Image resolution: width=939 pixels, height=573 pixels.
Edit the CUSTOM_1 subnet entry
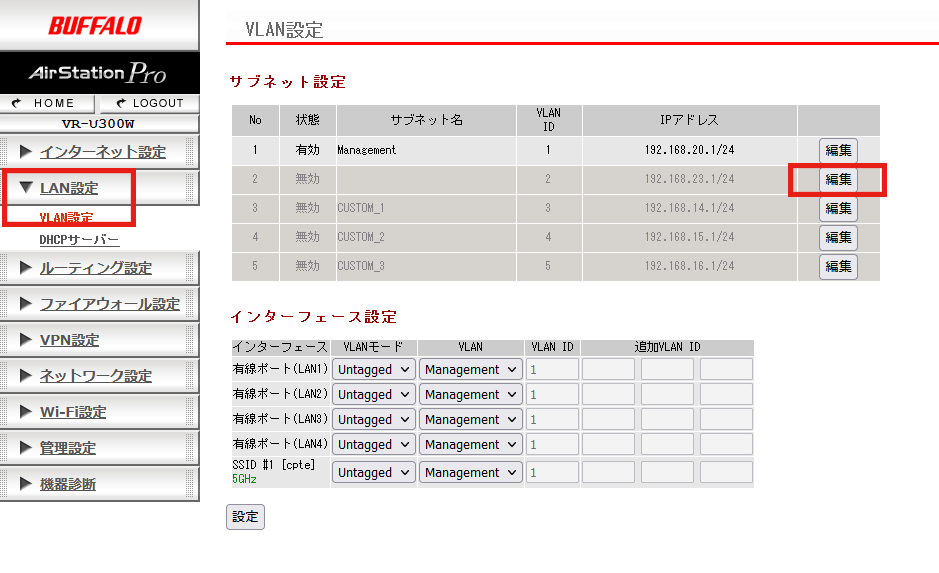(x=838, y=209)
